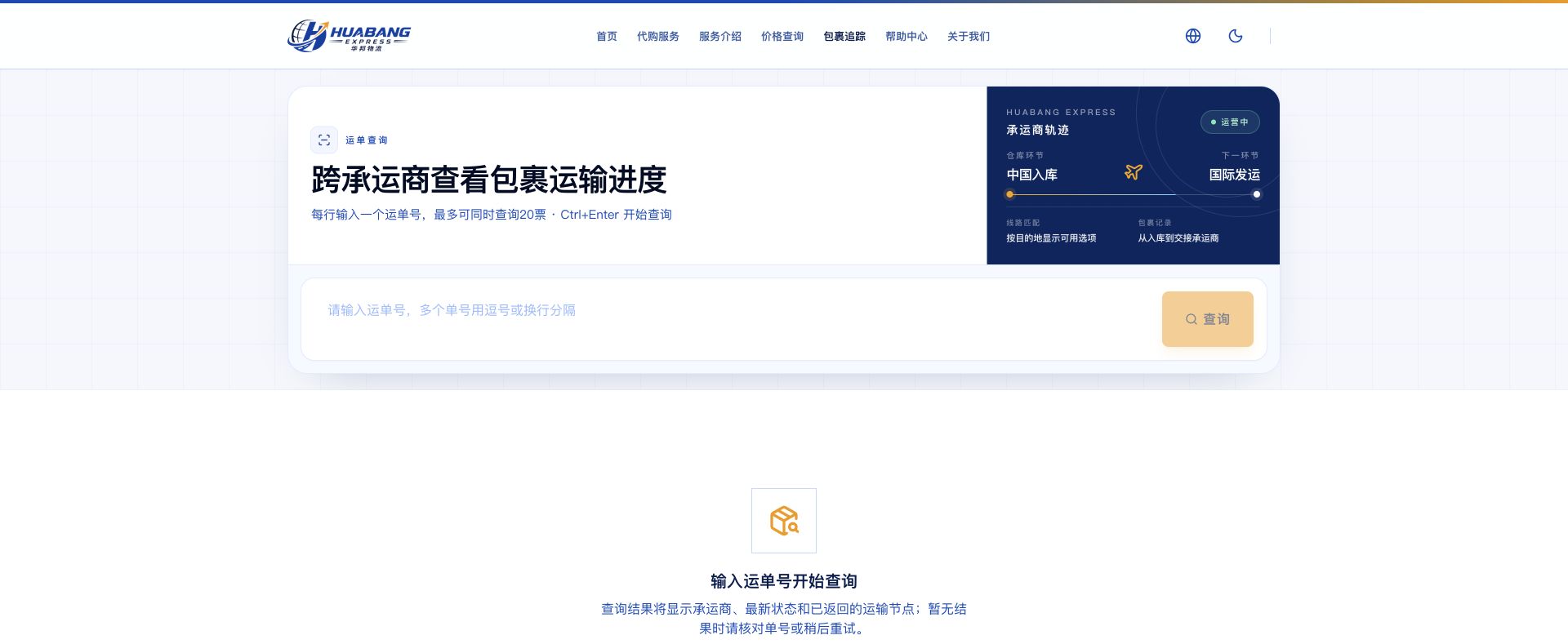
Task: Click the 查询 search button
Action: click(1208, 319)
